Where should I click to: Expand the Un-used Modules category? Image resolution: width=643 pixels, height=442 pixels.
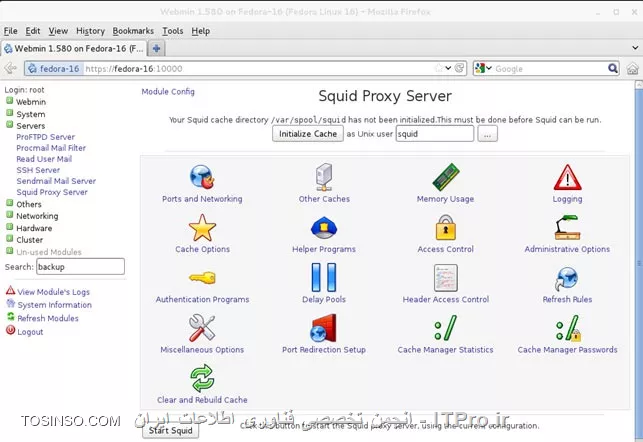(9, 251)
